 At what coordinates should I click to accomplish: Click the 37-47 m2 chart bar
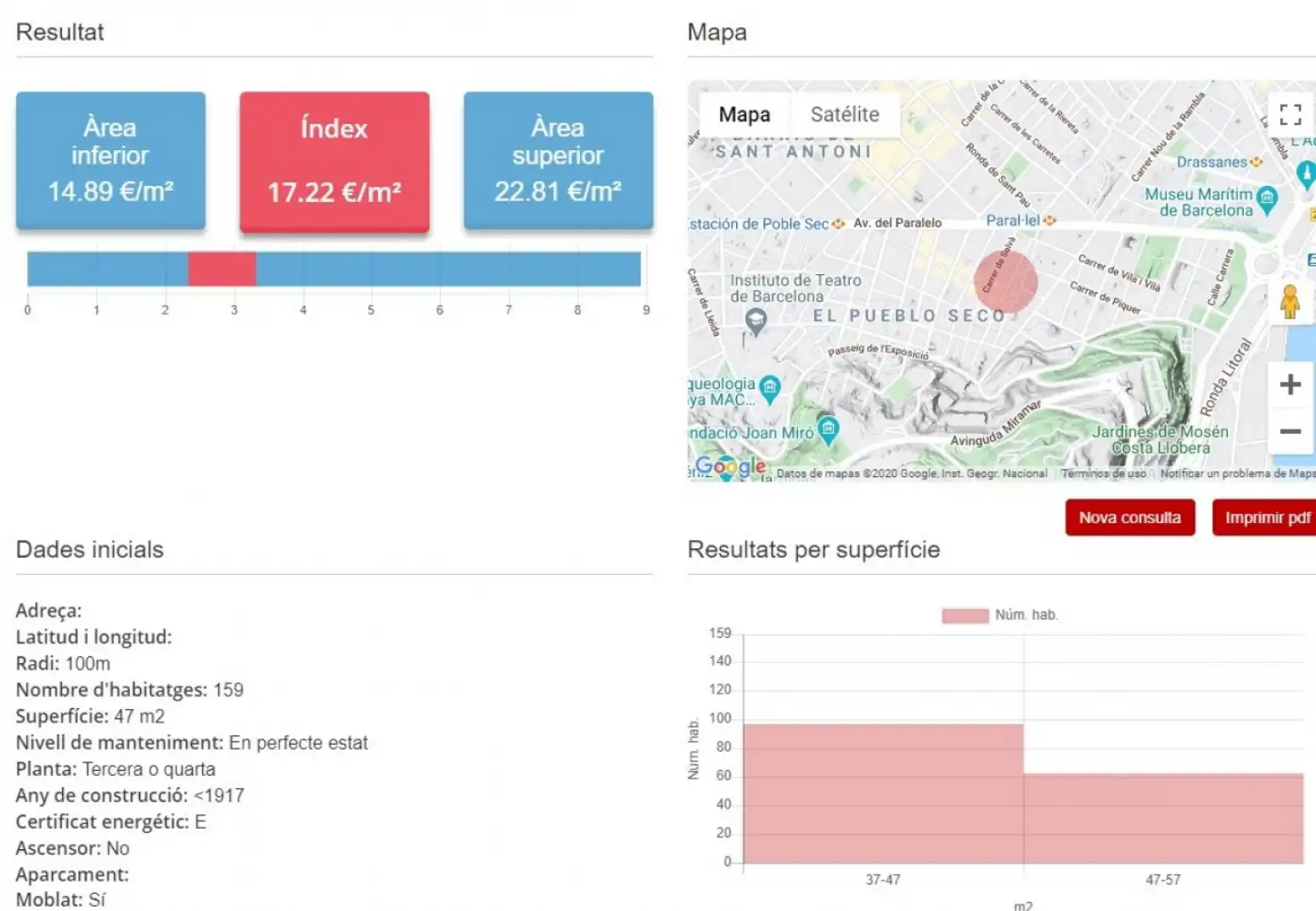(883, 794)
